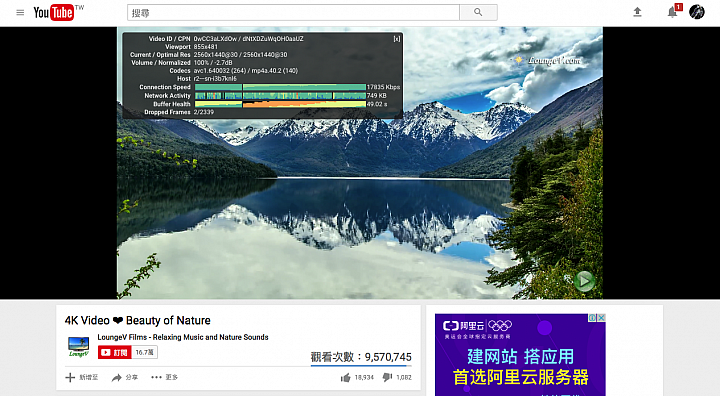Click the Host value r2---sn-i3b7knl6
The image size is (720, 396).
(x=215, y=79)
